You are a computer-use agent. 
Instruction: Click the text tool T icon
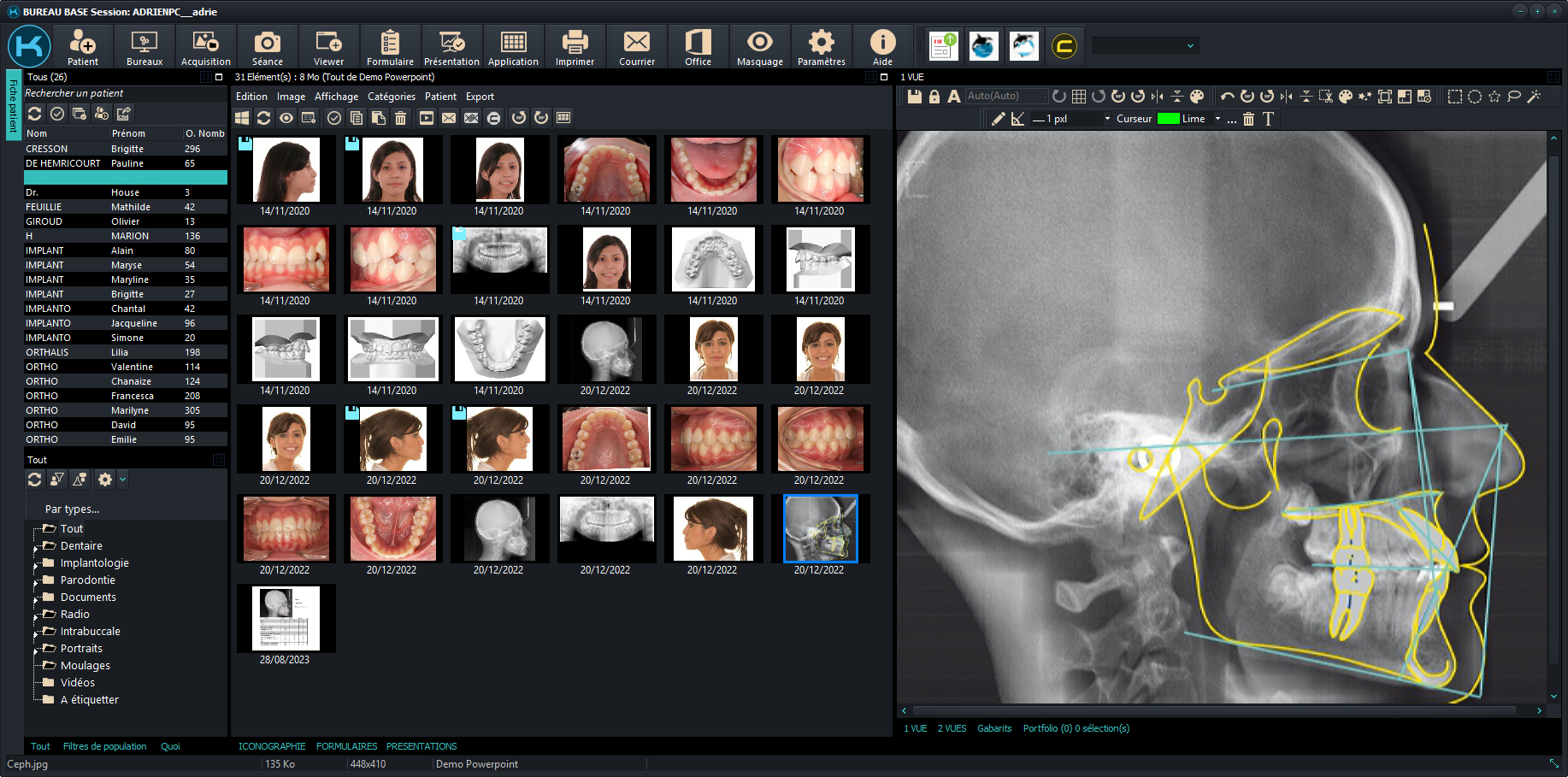coord(1268,119)
